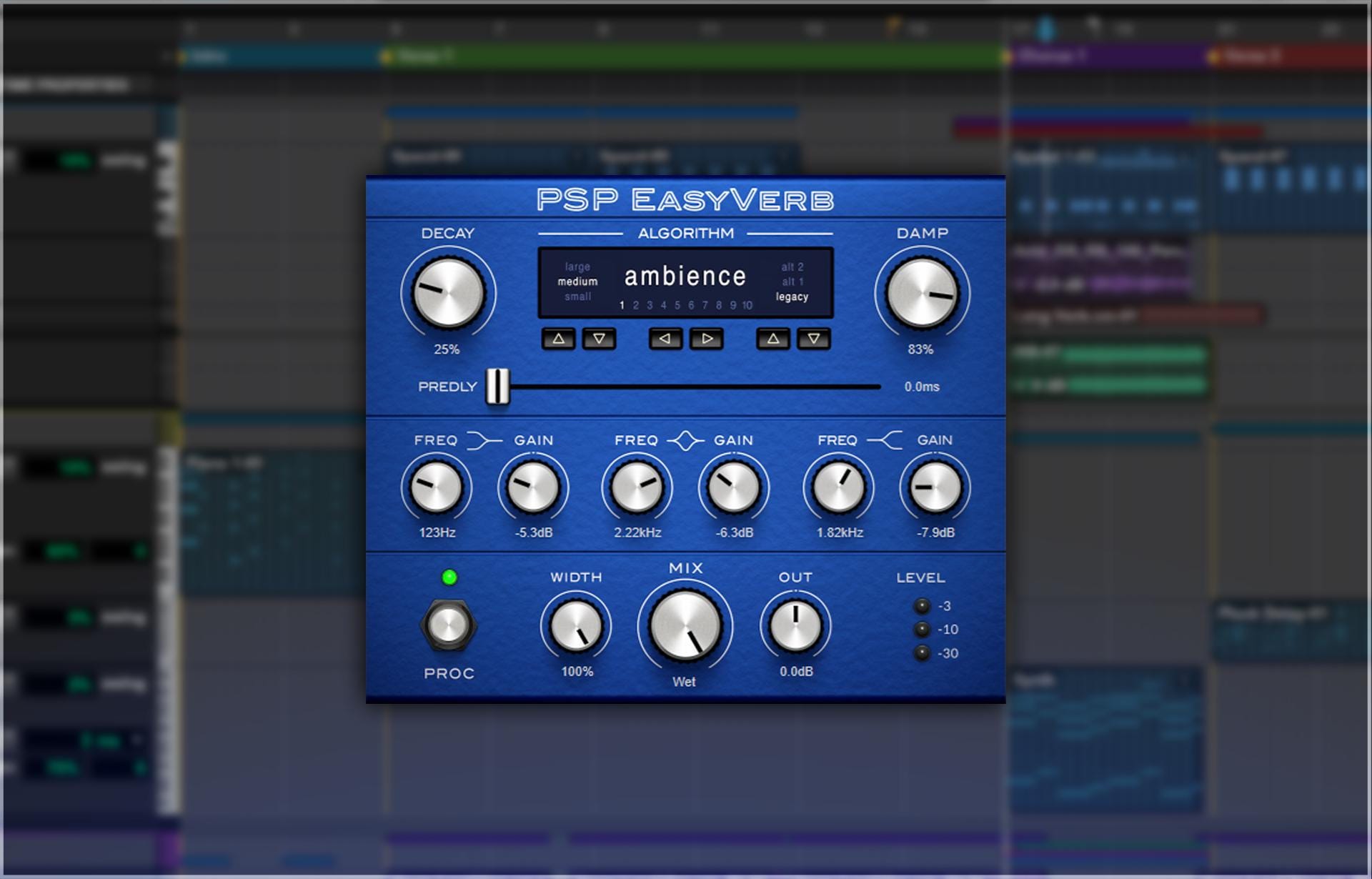The width and height of the screenshot is (1372, 879).
Task: Click the PREDLY slider handle
Action: [x=498, y=387]
